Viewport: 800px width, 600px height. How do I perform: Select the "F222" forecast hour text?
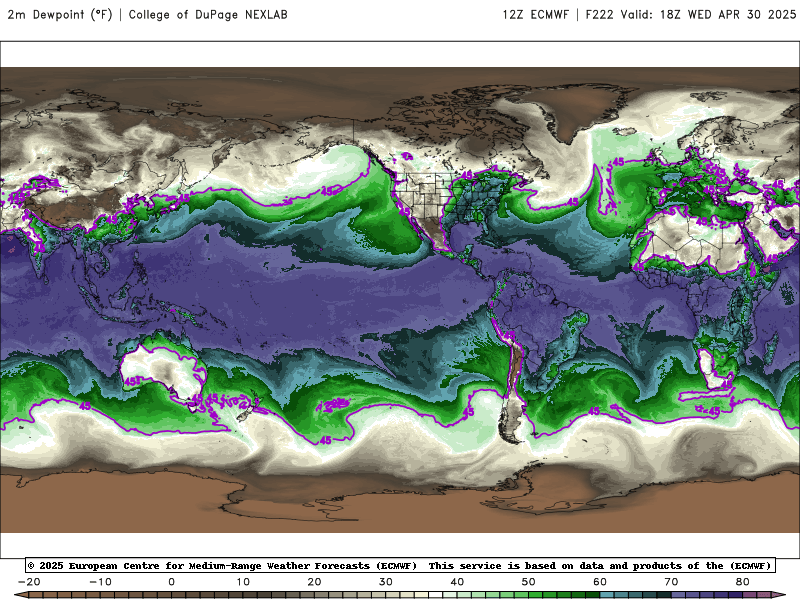[x=599, y=14]
